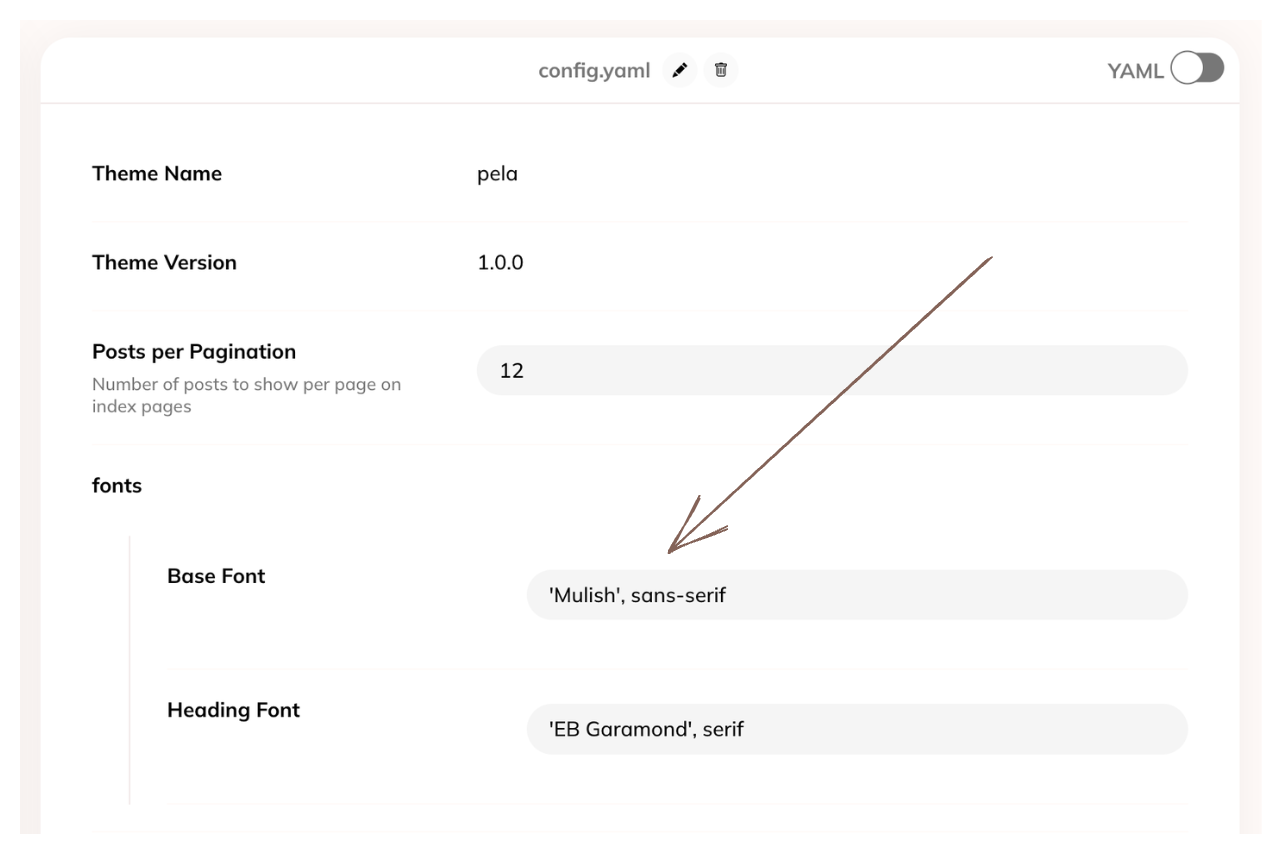Screen dimensions: 1281x854
Task: Toggle the YAML view switch
Action: click(1197, 70)
